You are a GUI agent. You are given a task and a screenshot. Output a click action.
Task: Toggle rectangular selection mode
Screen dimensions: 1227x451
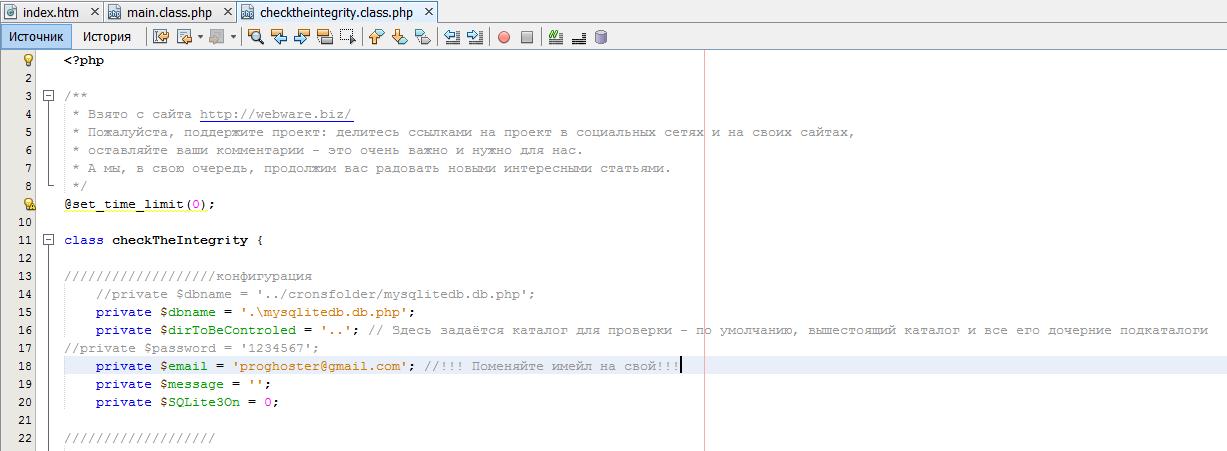pyautogui.click(x=348, y=37)
